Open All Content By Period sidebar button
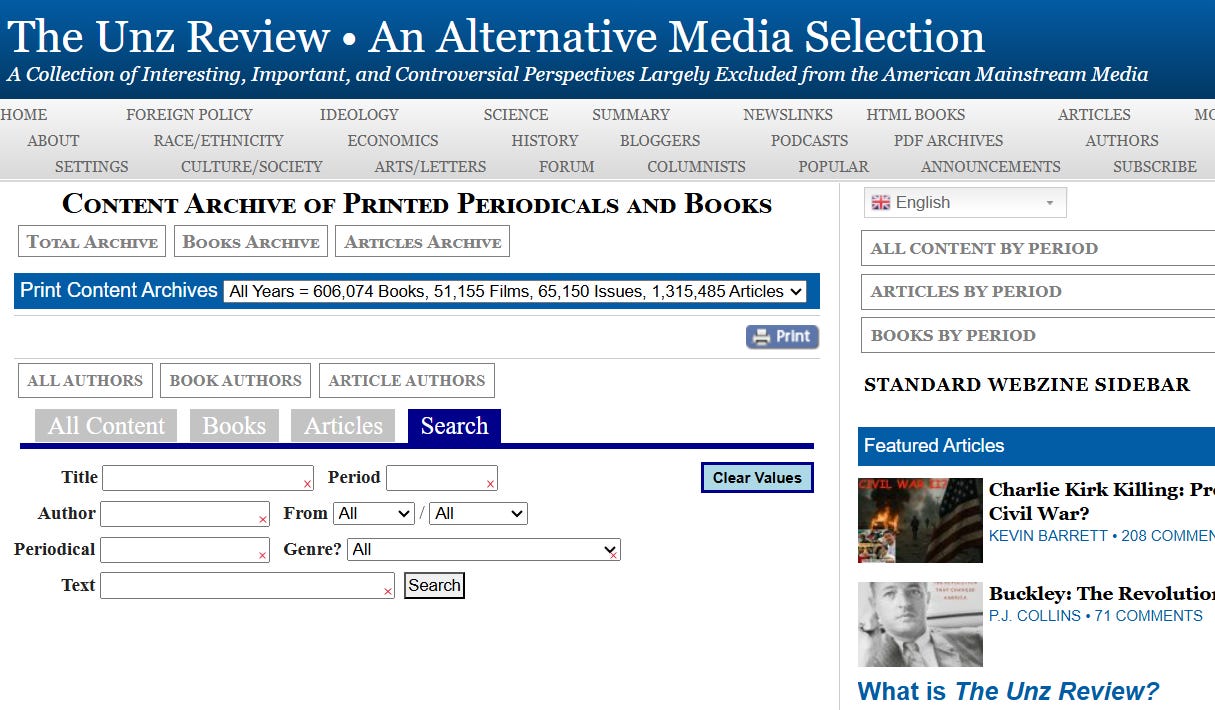 pos(1037,248)
